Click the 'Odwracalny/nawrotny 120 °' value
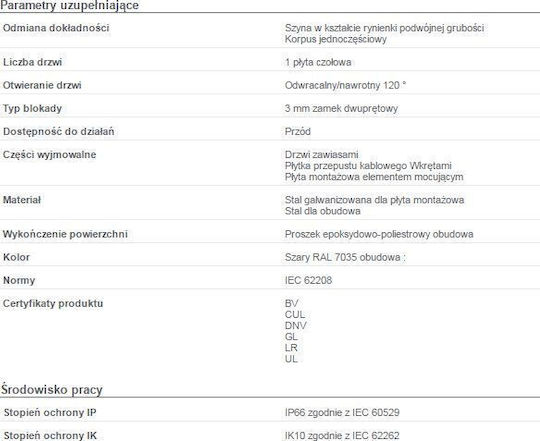Image resolution: width=540 pixels, height=441 pixels. (x=345, y=85)
